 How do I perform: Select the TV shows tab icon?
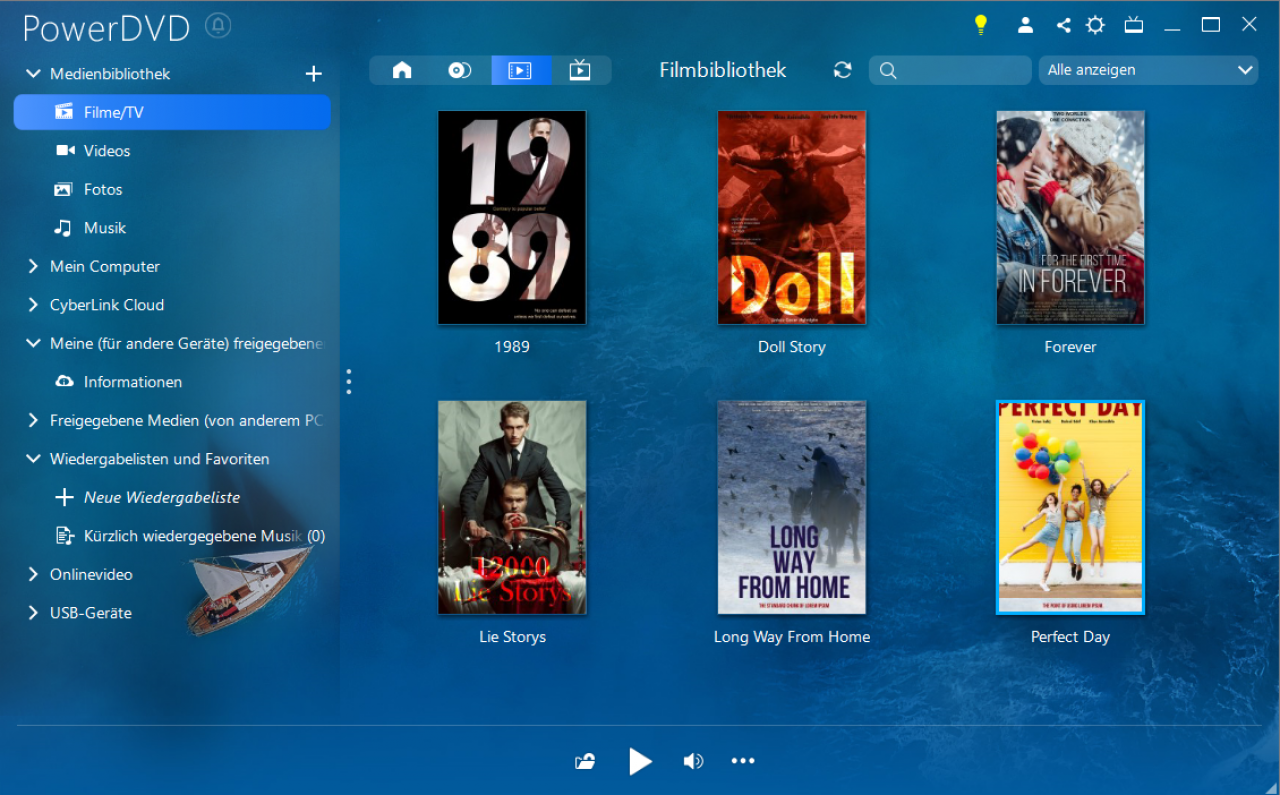[580, 70]
